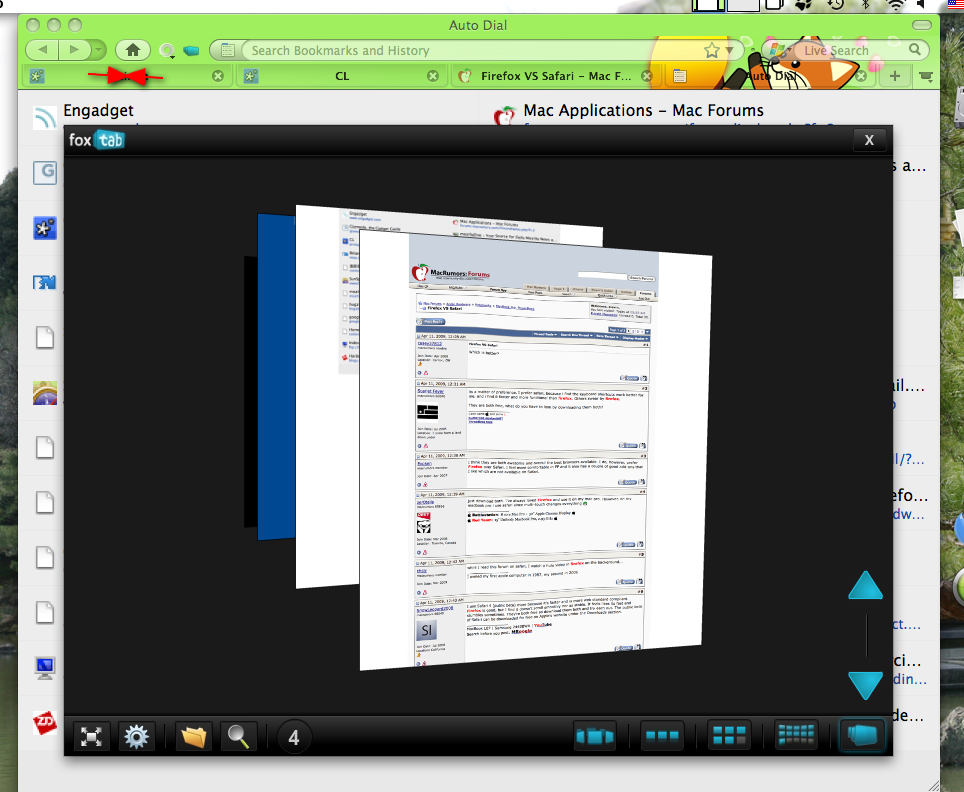Click FoxTab up arrow
964x792 pixels.
866,585
